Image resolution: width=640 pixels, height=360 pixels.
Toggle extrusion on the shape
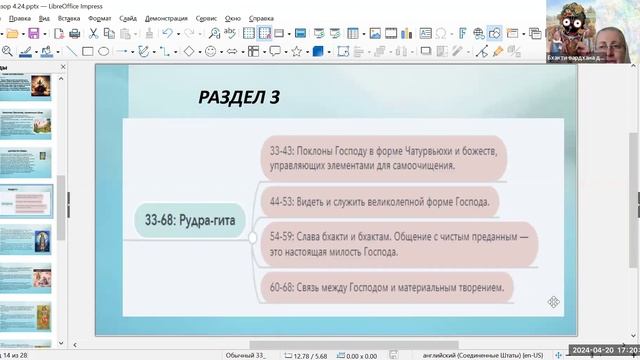tap(514, 51)
